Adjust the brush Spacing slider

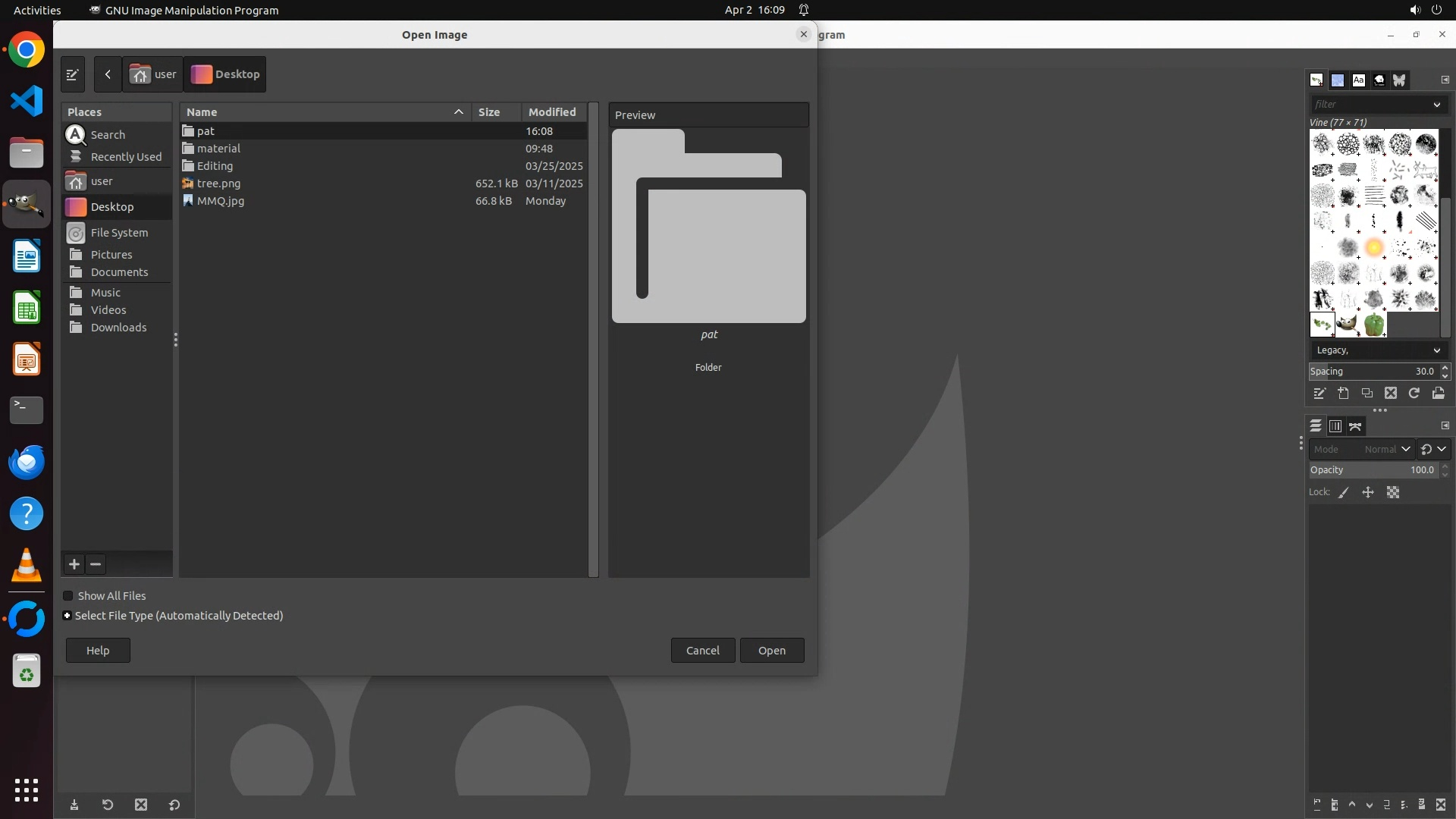(1371, 372)
